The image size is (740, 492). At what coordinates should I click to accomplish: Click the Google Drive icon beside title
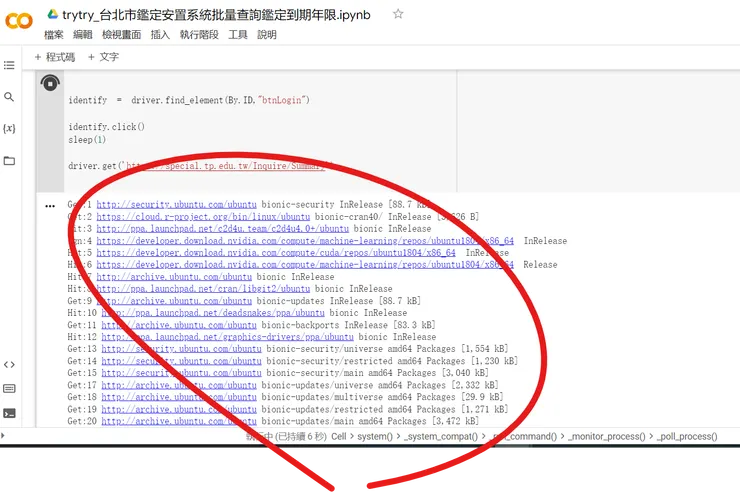tap(53, 14)
